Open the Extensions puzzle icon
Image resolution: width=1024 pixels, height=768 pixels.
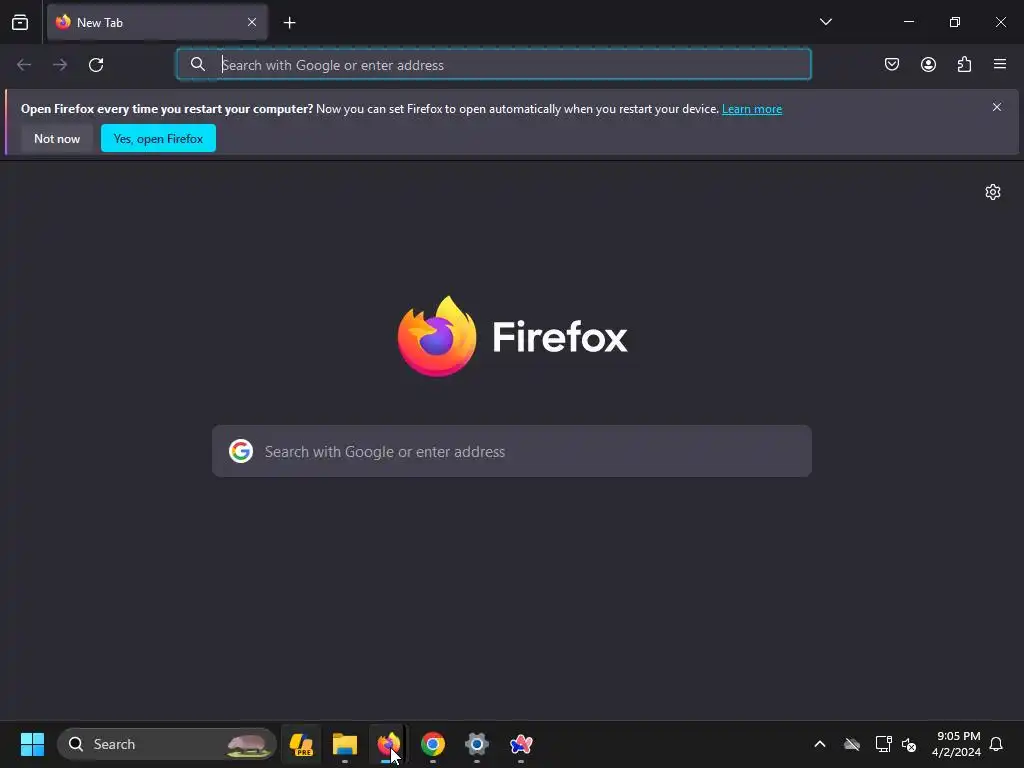click(x=964, y=64)
